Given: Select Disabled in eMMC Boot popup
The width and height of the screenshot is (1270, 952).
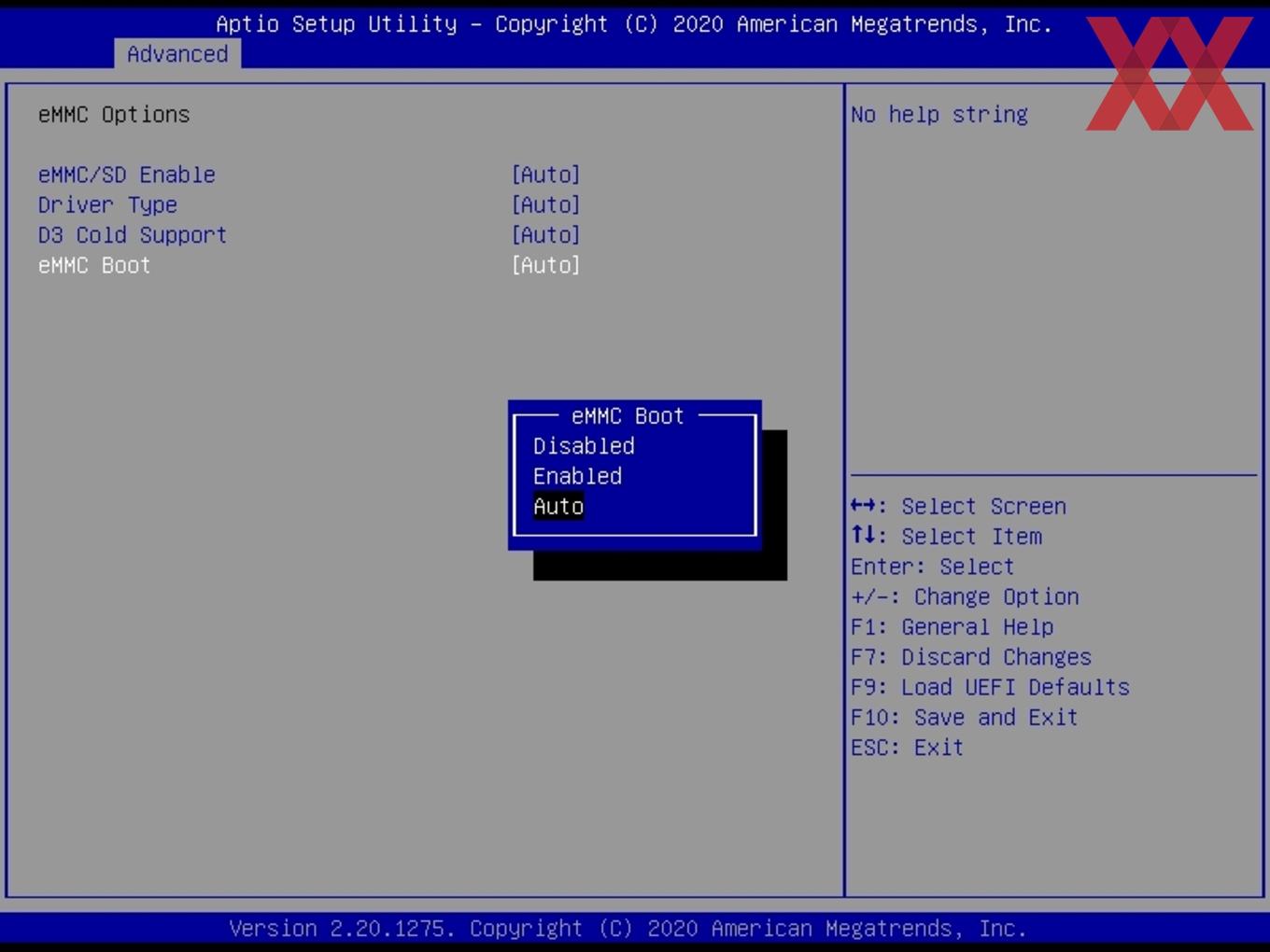Looking at the screenshot, I should coord(584,446).
